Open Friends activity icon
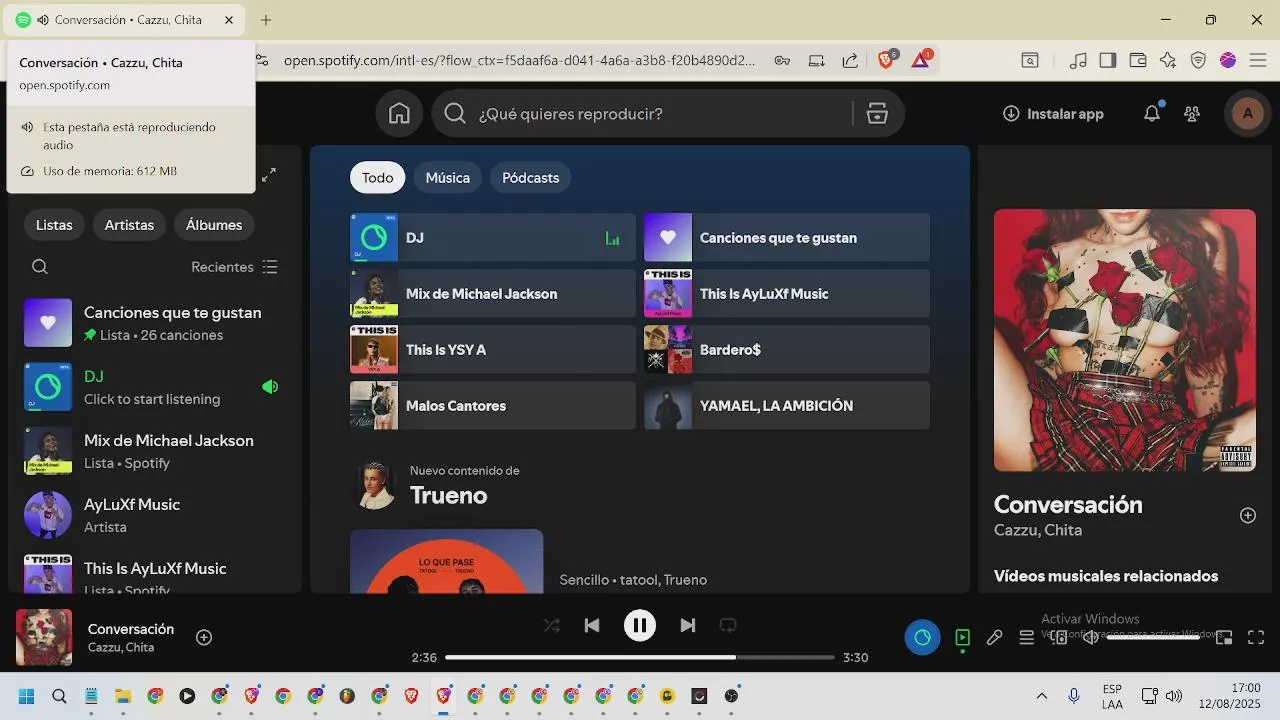1280x720 pixels. [x=1192, y=114]
